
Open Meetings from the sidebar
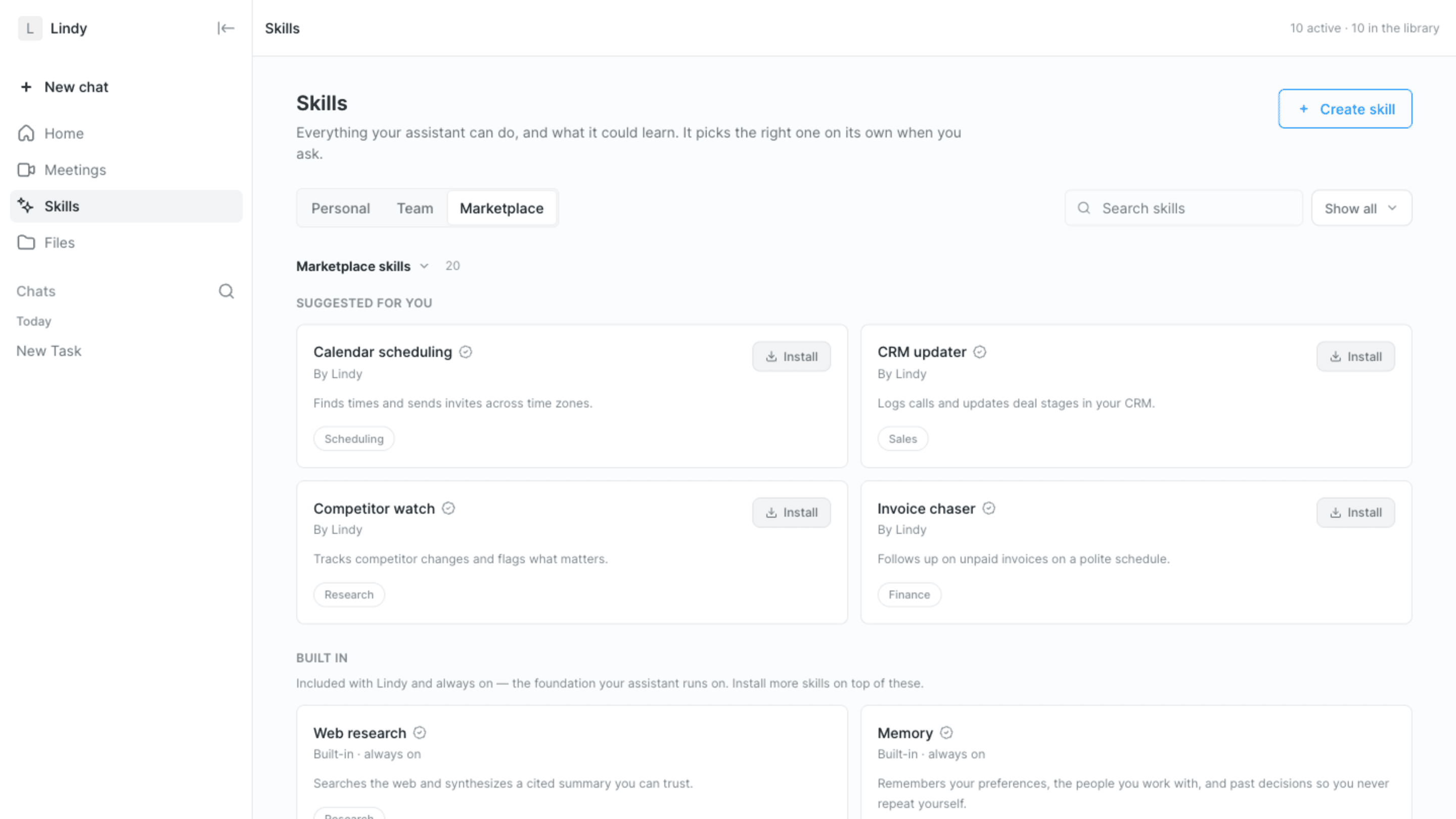(x=126, y=169)
